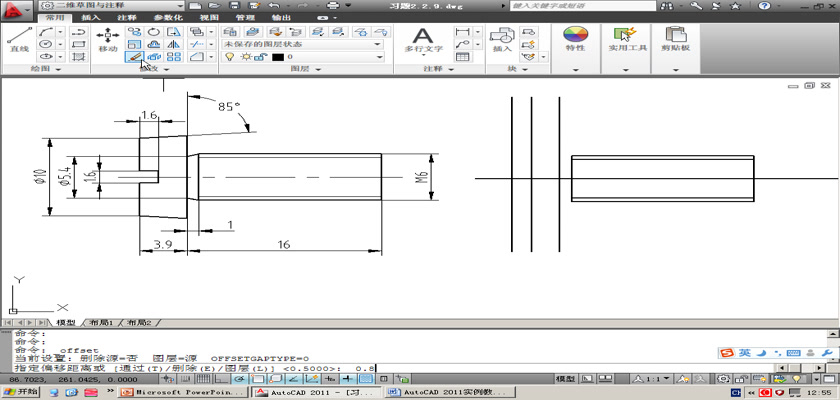The width and height of the screenshot is (840, 400).
Task: Click the Table tool in Annotation panel
Action: (x=462, y=56)
